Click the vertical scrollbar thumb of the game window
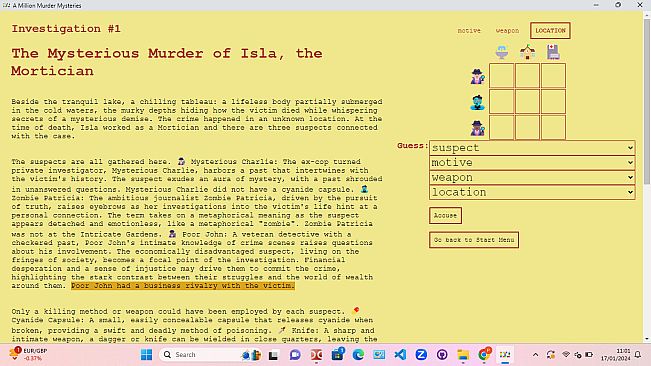Viewport: 651px width, 366px height. [x=647, y=101]
